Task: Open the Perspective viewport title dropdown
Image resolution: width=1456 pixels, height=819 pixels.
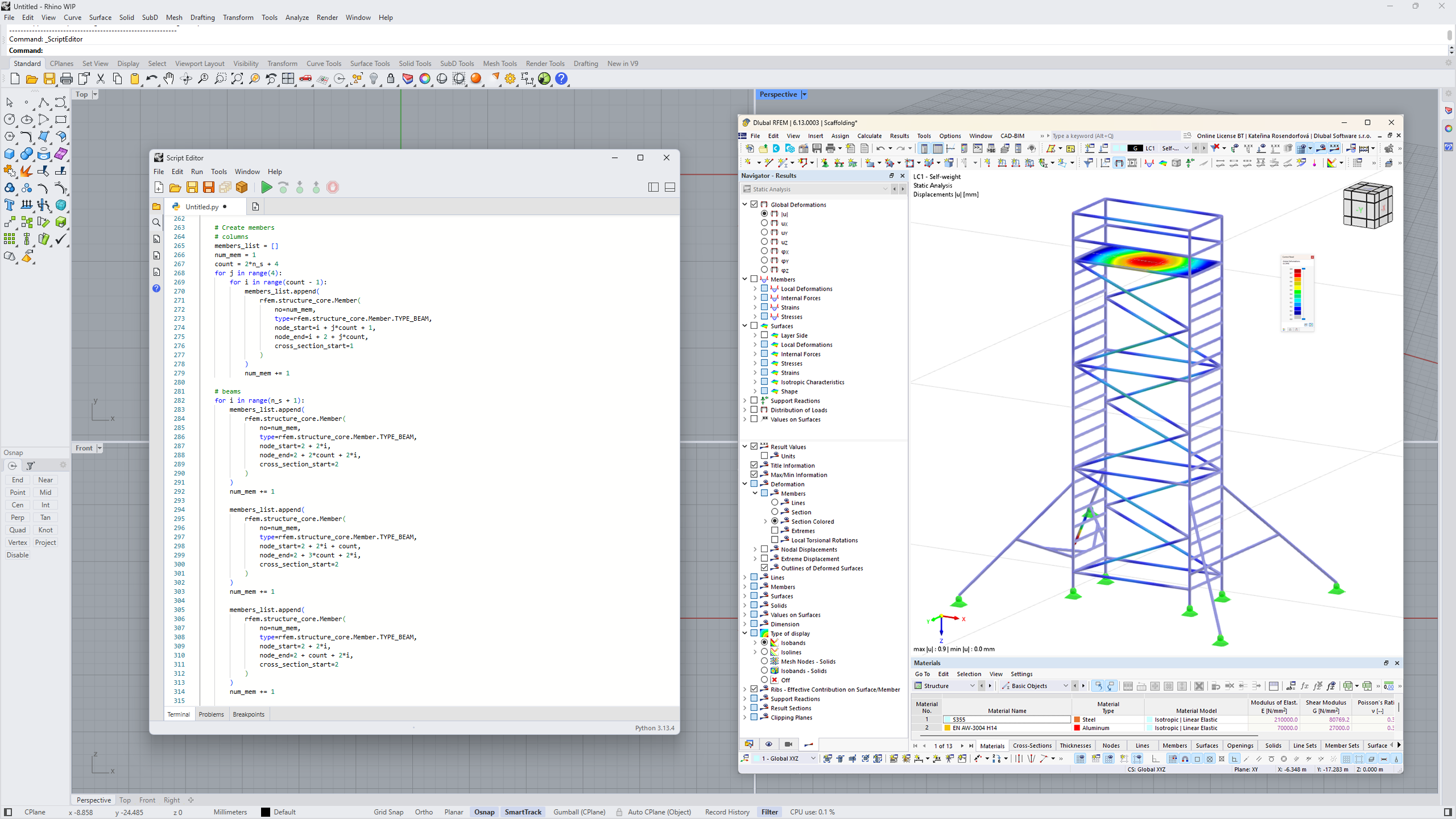Action: (803, 94)
